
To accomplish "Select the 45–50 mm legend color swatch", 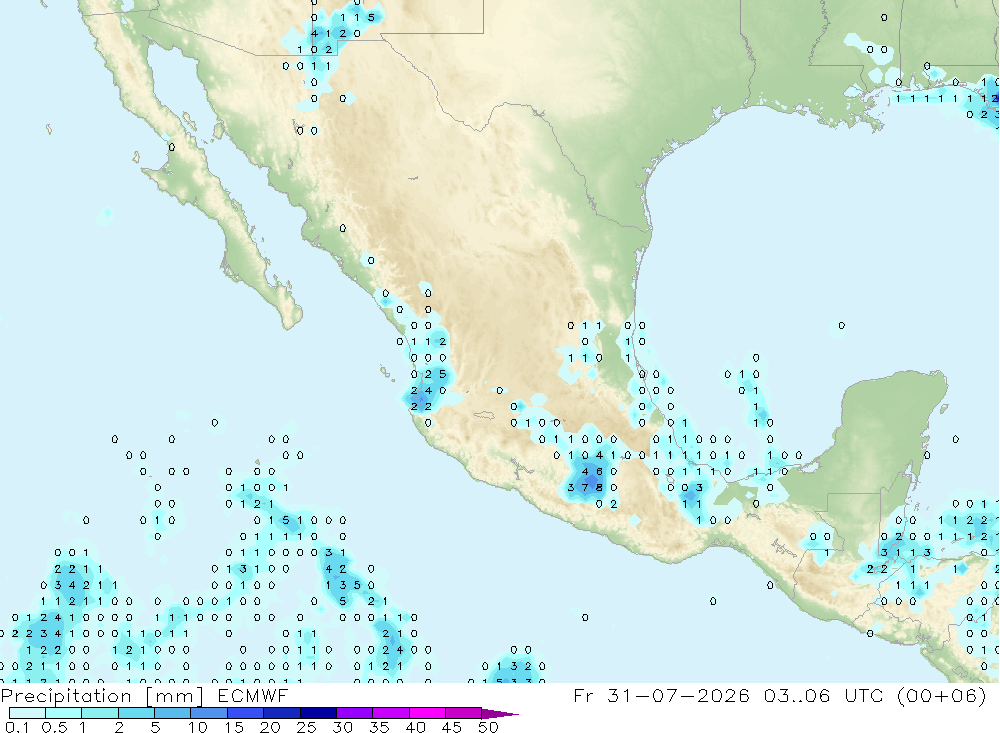I will tap(463, 713).
